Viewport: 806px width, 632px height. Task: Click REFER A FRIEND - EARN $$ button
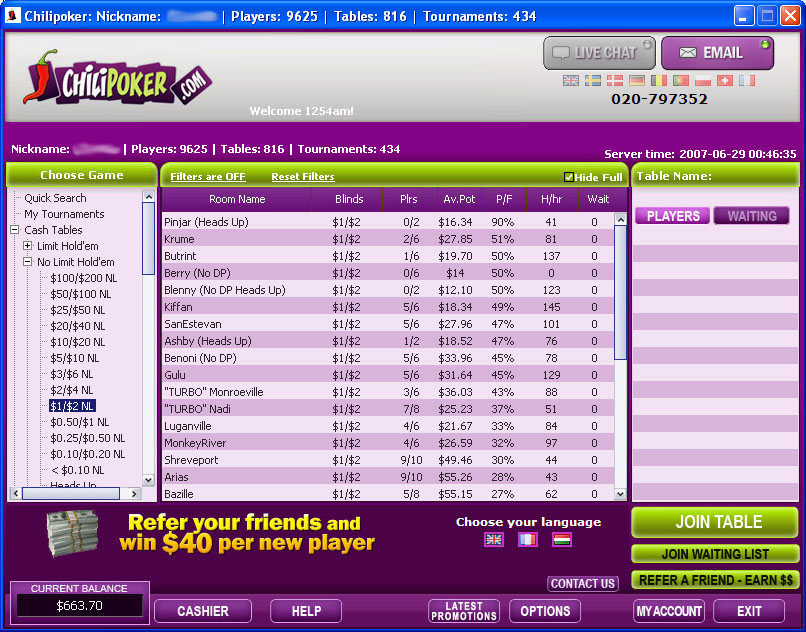tap(715, 580)
